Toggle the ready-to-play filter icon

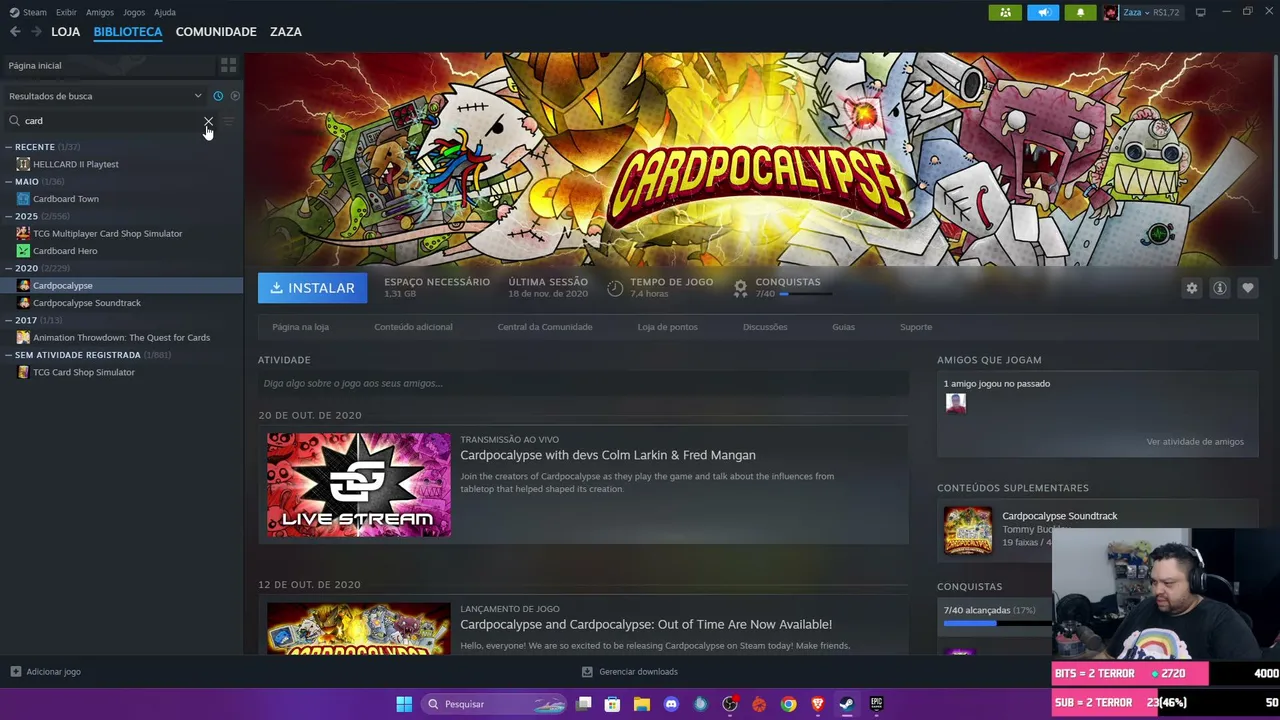pyautogui.click(x=235, y=96)
